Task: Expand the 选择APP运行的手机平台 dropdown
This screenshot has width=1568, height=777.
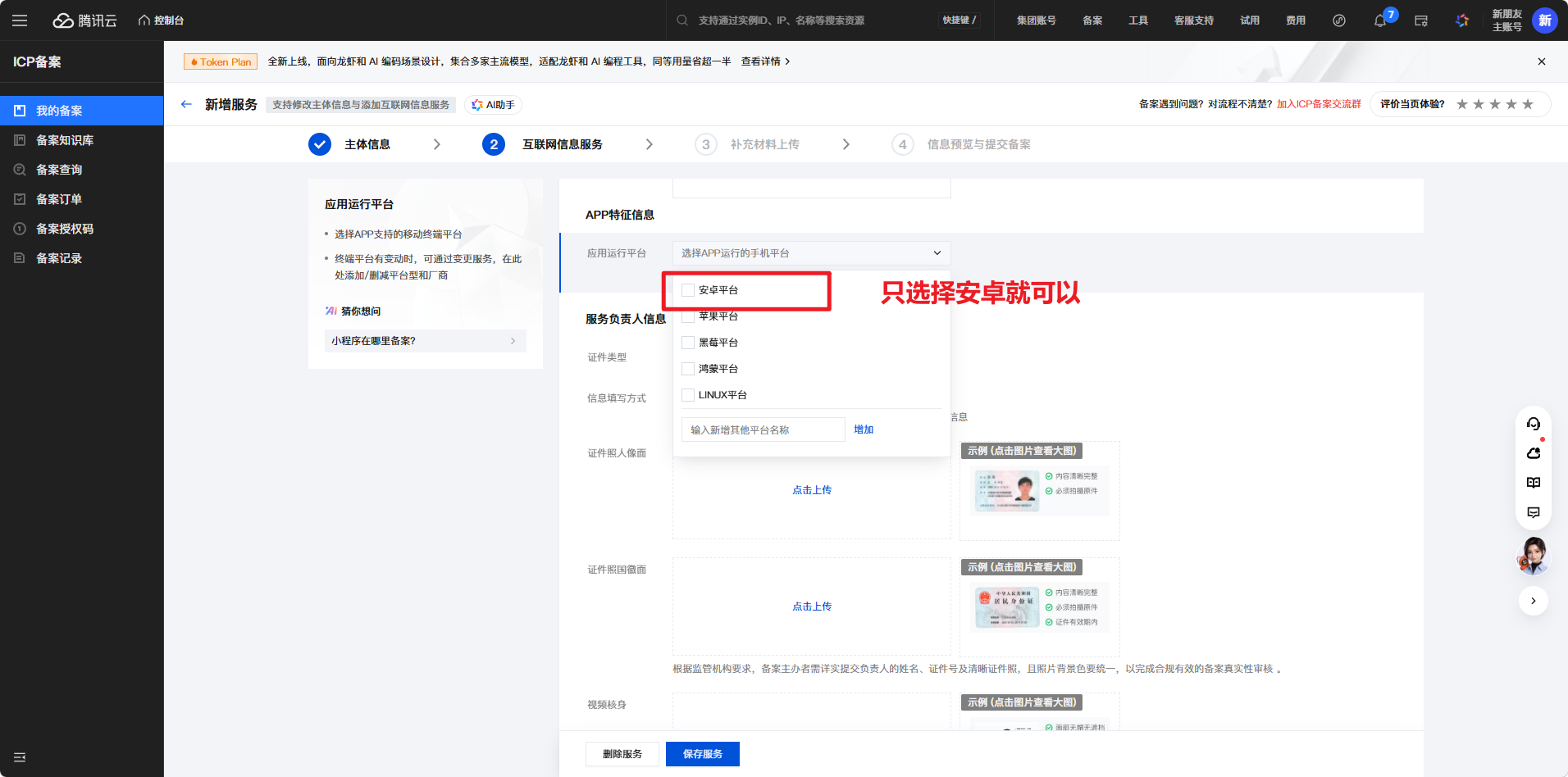Action: point(811,253)
